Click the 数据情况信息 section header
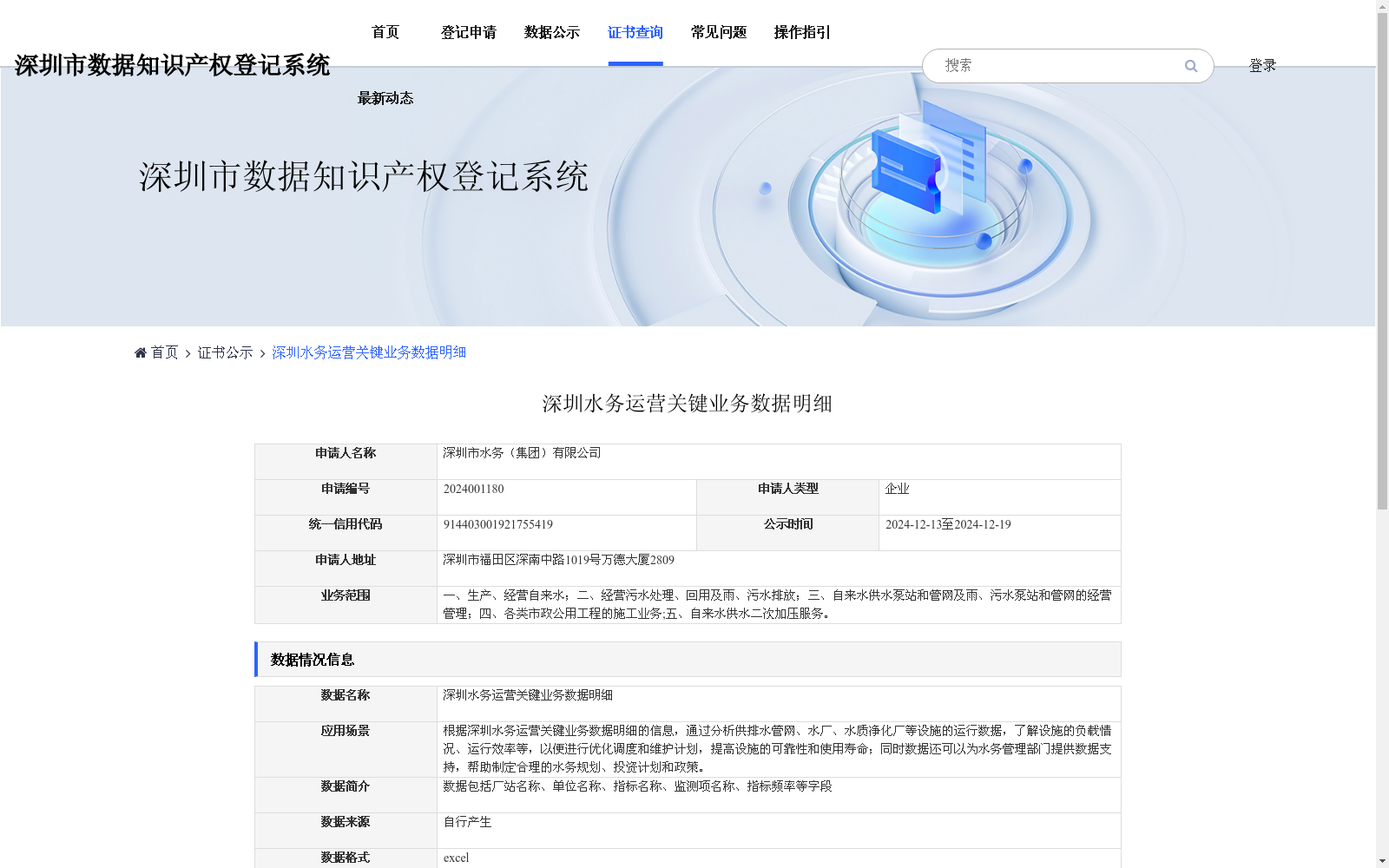Image resolution: width=1389 pixels, height=868 pixels. [x=688, y=660]
